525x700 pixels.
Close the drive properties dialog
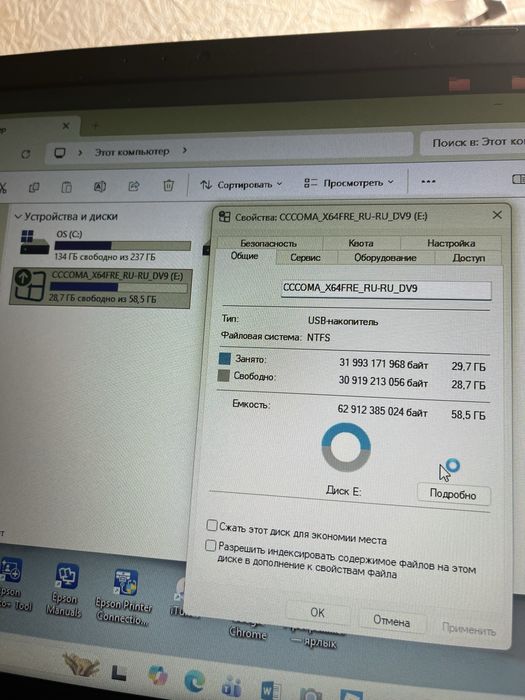[x=497, y=215]
